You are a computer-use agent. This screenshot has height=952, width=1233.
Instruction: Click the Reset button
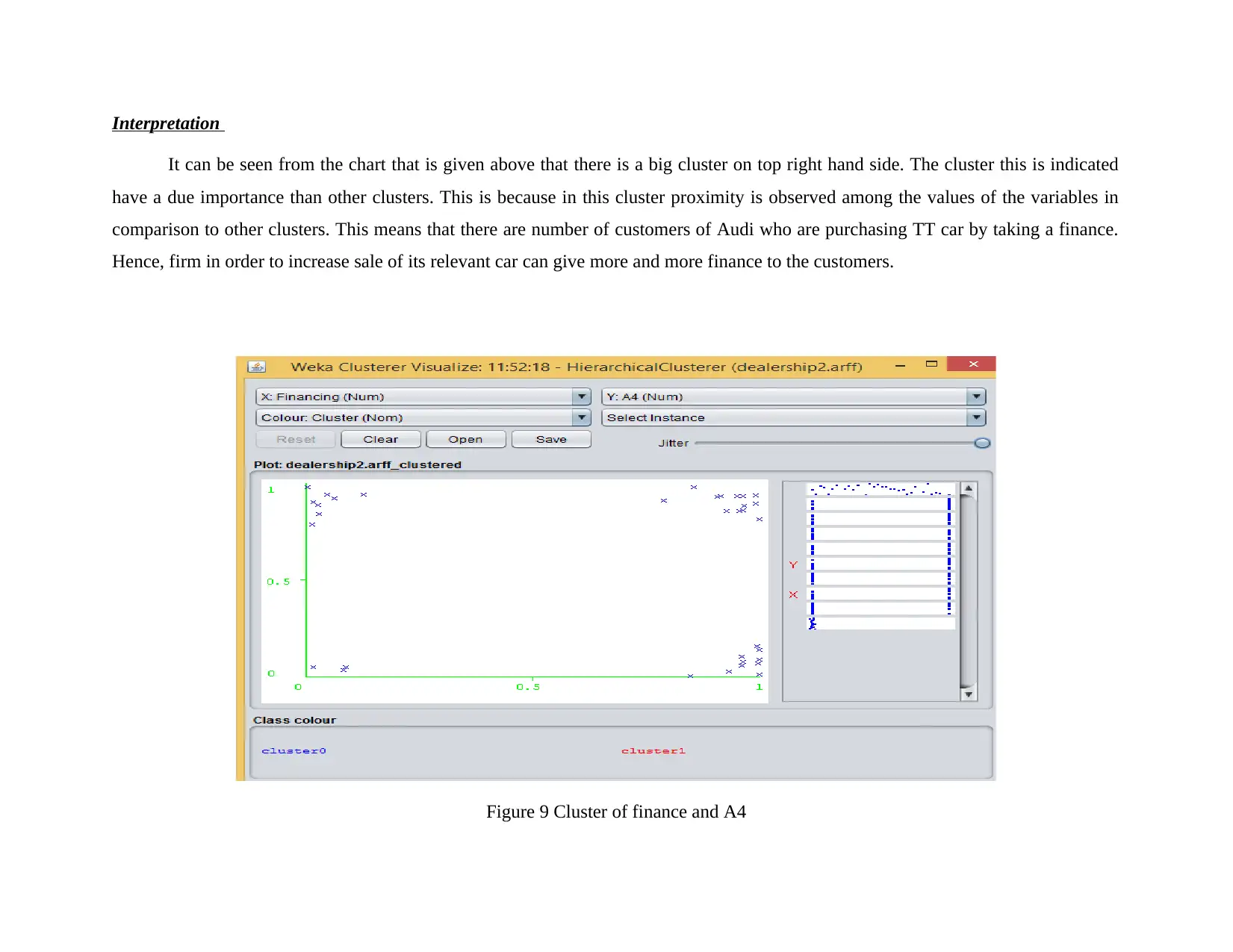296,439
